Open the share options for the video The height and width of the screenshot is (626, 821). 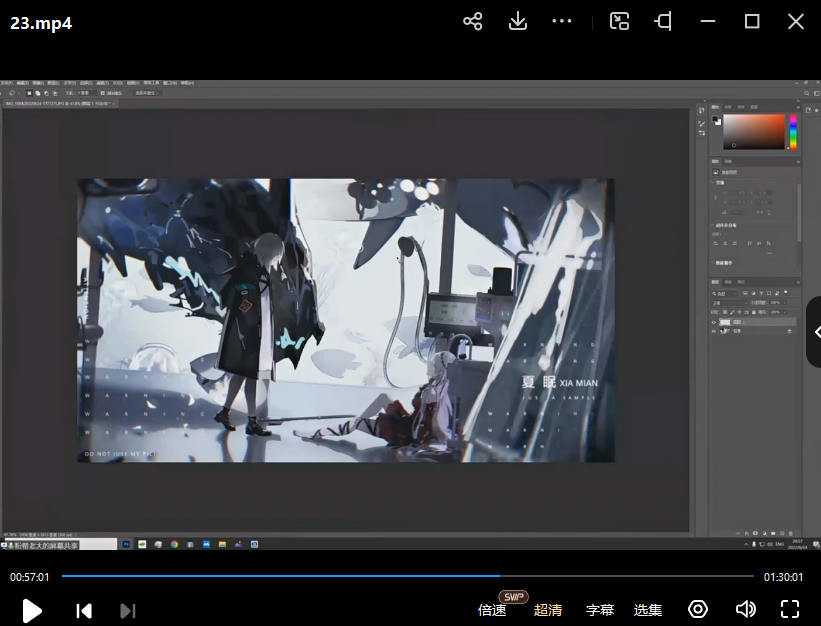[x=473, y=21]
